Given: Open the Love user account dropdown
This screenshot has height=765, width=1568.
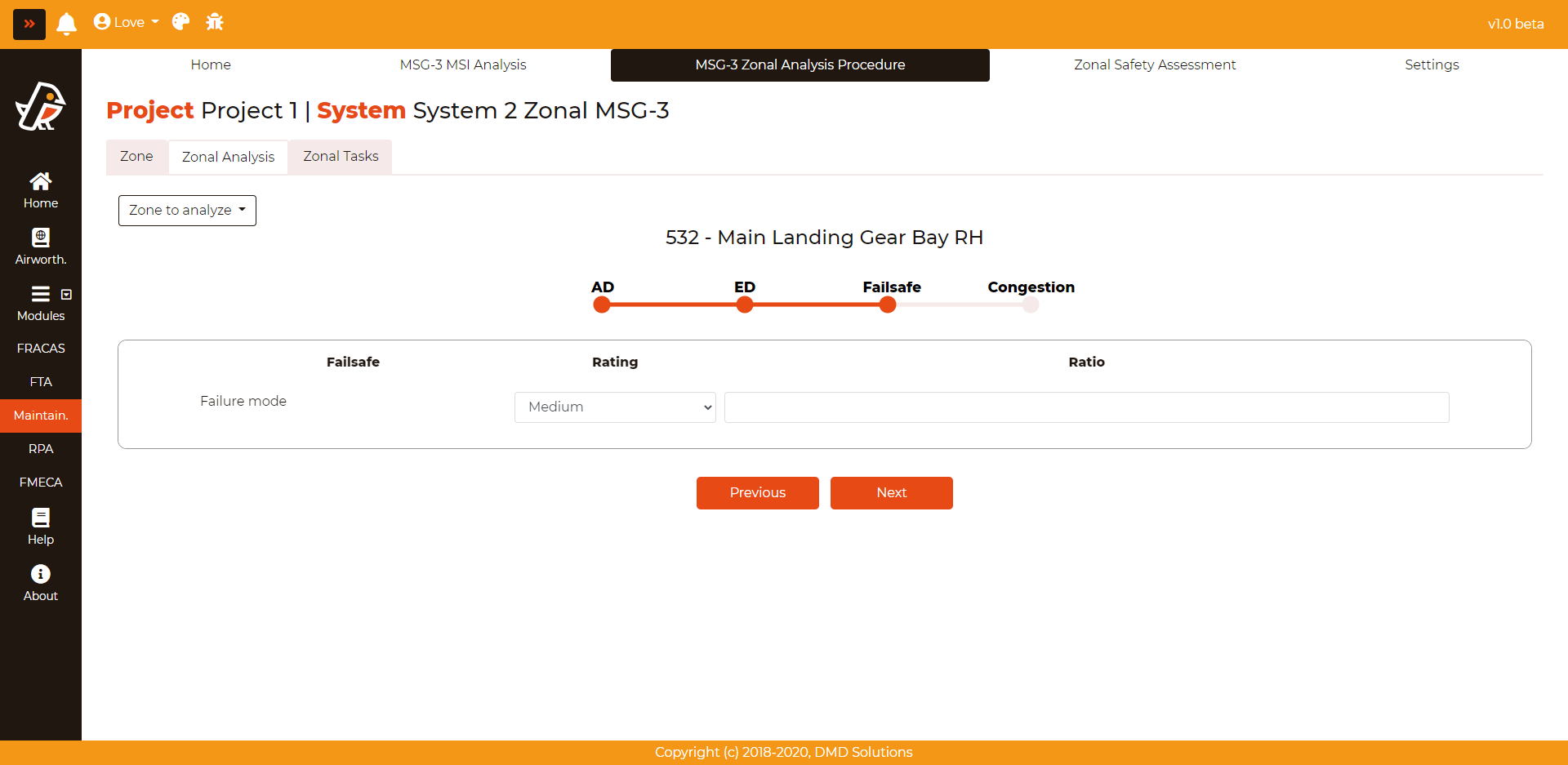Looking at the screenshot, I should pos(126,22).
